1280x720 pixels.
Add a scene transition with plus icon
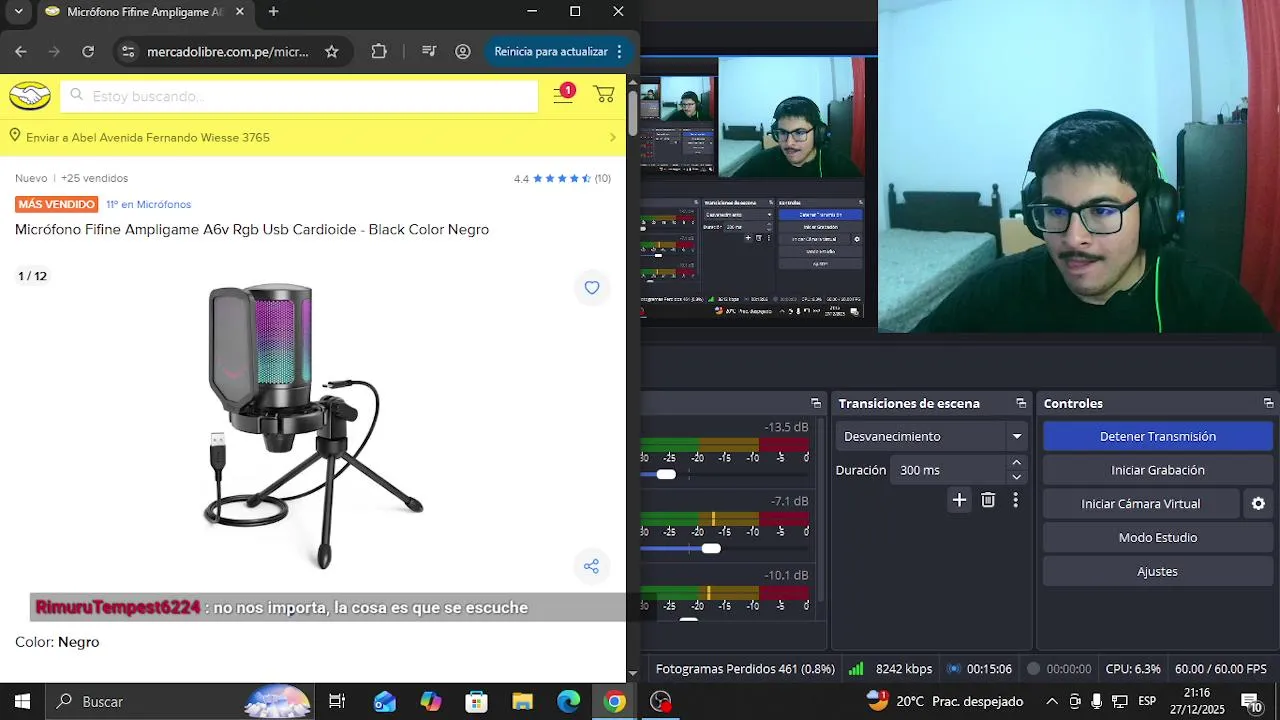point(959,500)
